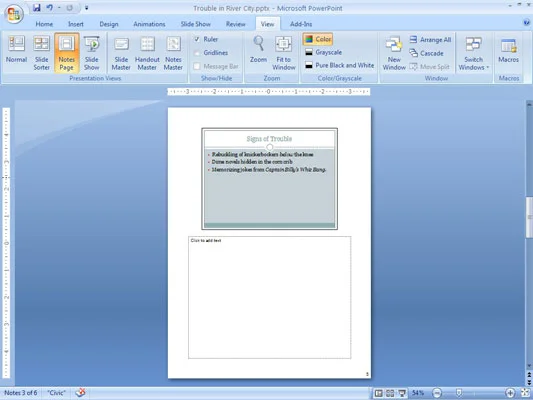Viewport: 533px width, 400px height.
Task: Open Handout Master view
Action: 147,53
